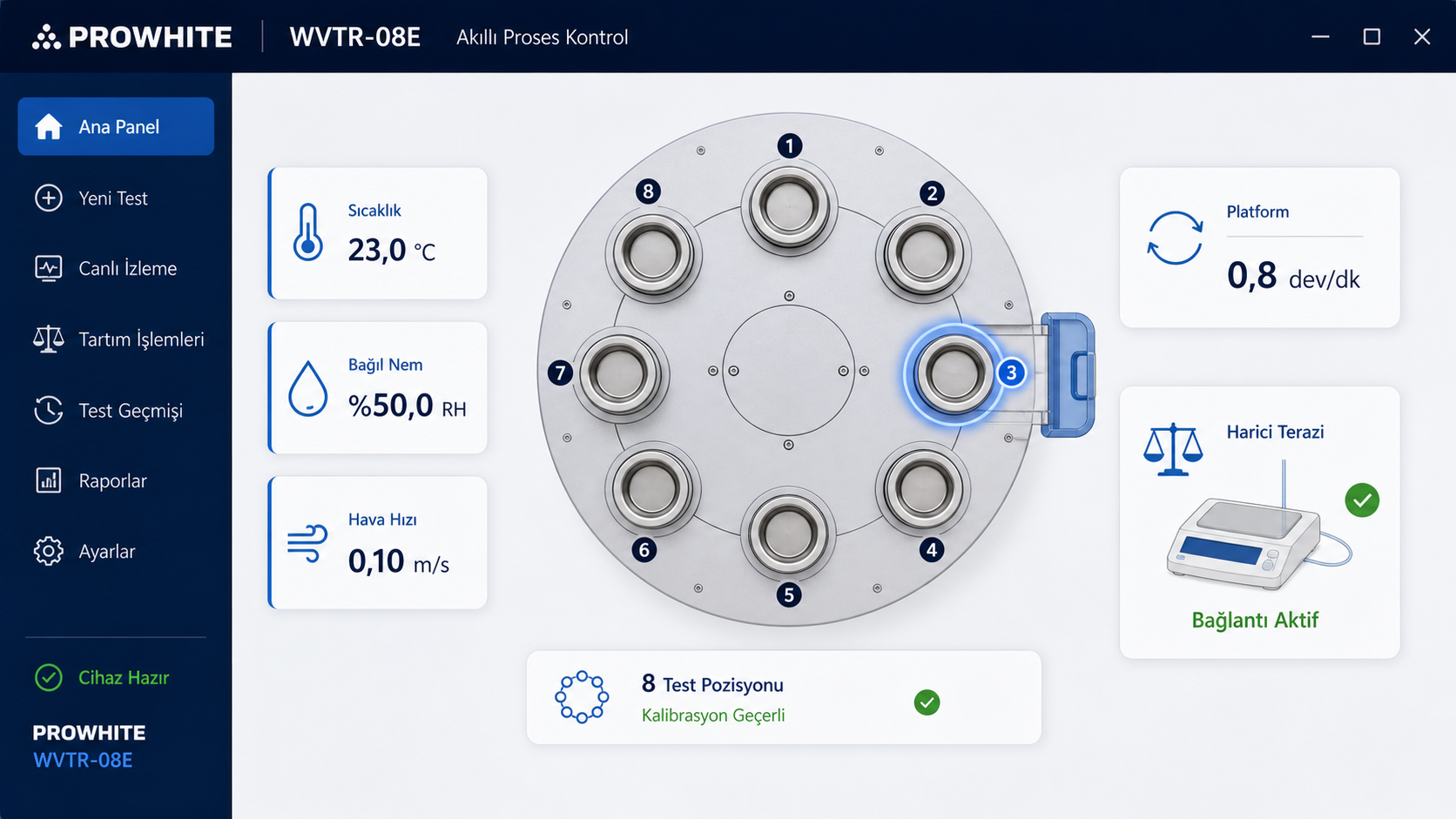Click the Bağlantı Aktif status text
1456x819 pixels.
(1255, 620)
